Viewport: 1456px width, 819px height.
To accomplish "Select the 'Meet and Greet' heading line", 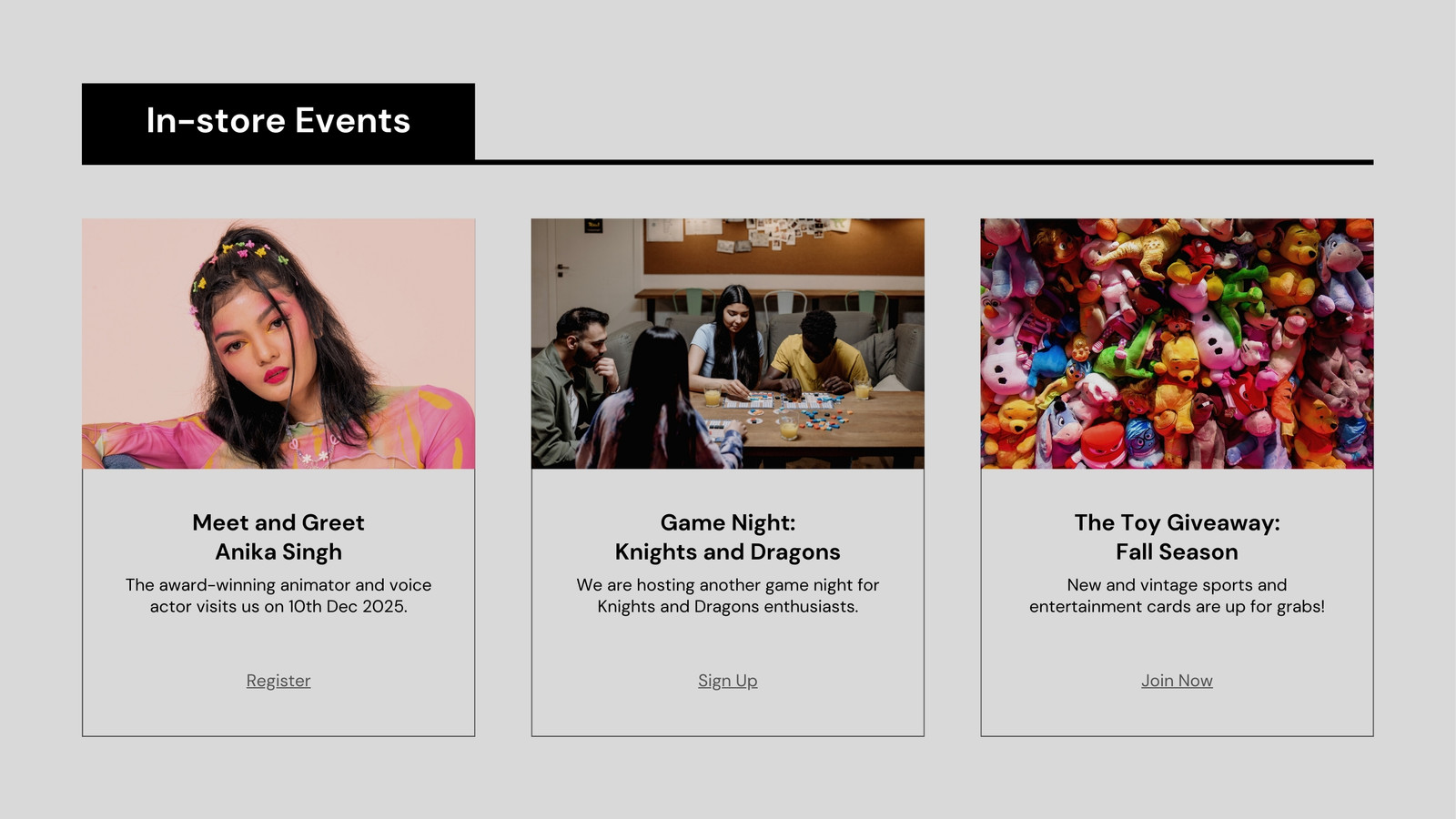I will [x=278, y=522].
